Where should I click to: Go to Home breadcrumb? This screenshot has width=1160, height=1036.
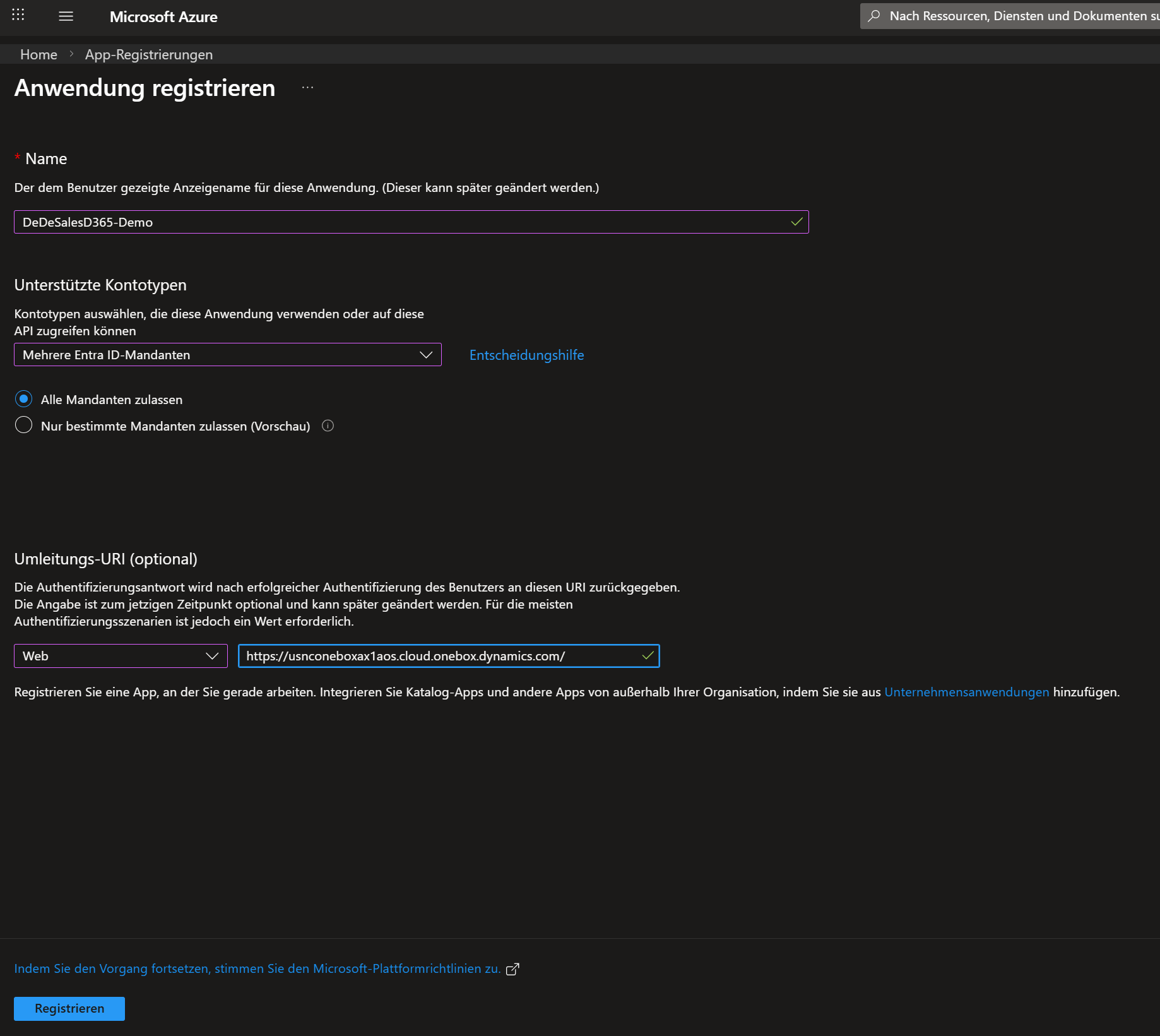[38, 55]
